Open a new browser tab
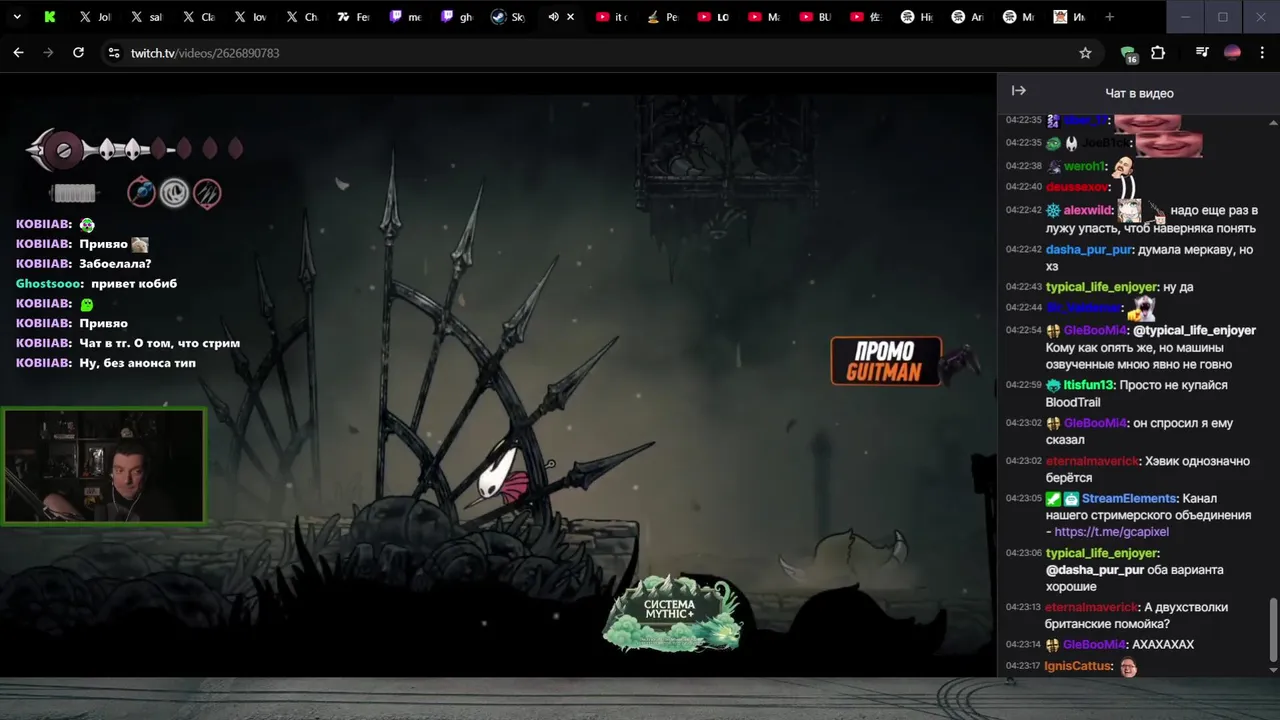This screenshot has height=720, width=1280. coord(1109,17)
